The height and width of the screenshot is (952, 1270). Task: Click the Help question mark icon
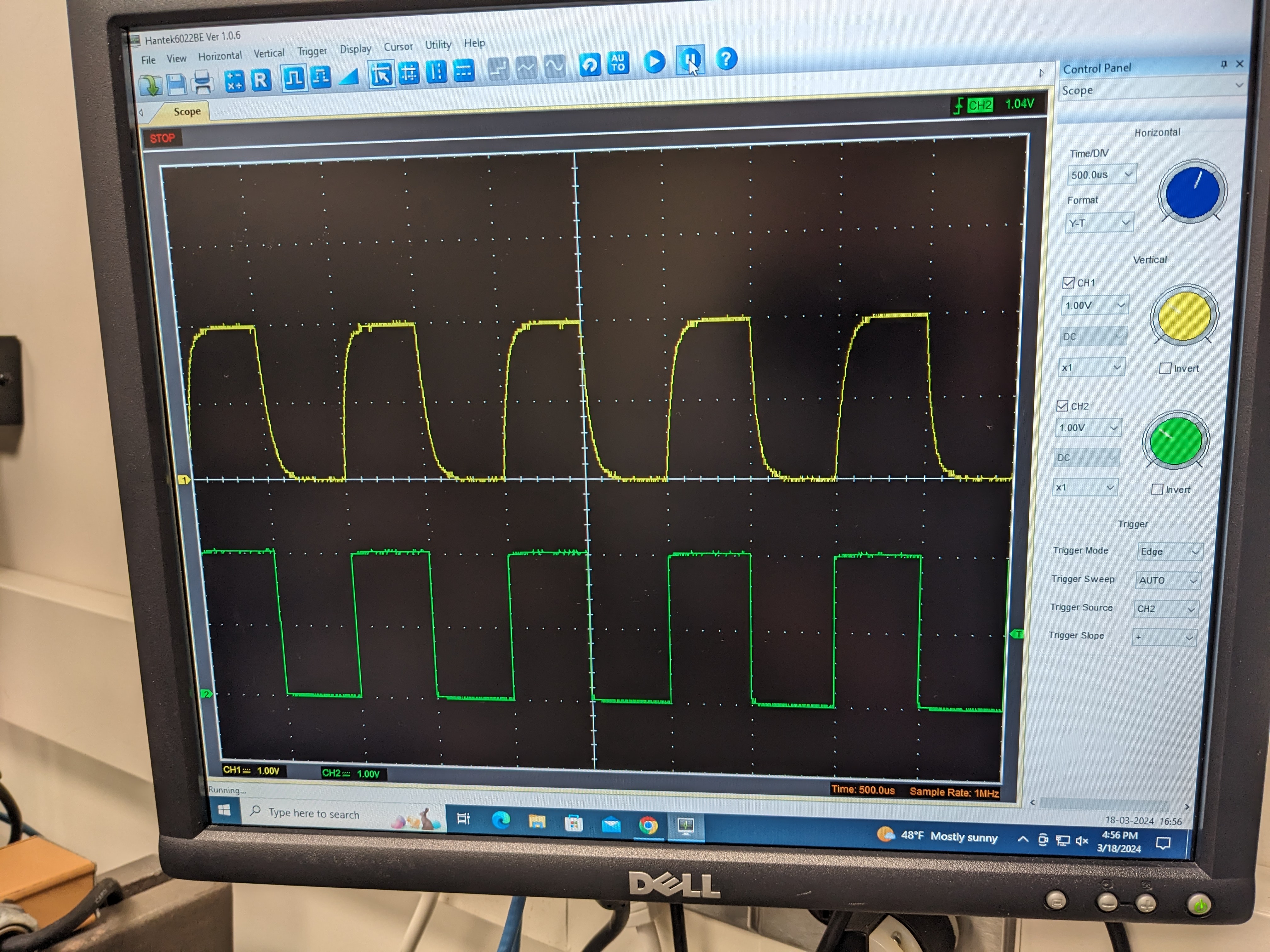[x=726, y=59]
